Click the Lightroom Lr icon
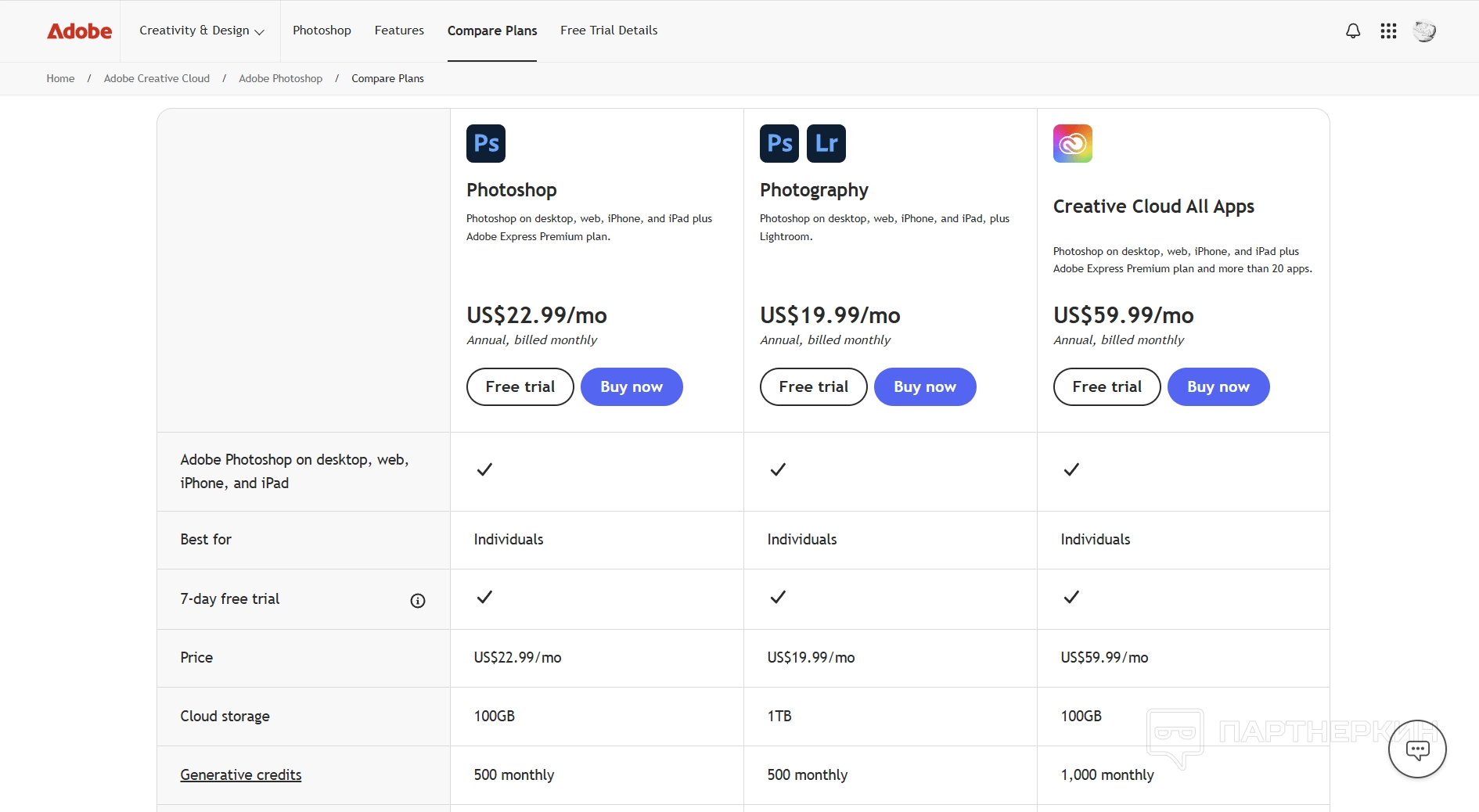Image resolution: width=1479 pixels, height=812 pixels. [826, 144]
